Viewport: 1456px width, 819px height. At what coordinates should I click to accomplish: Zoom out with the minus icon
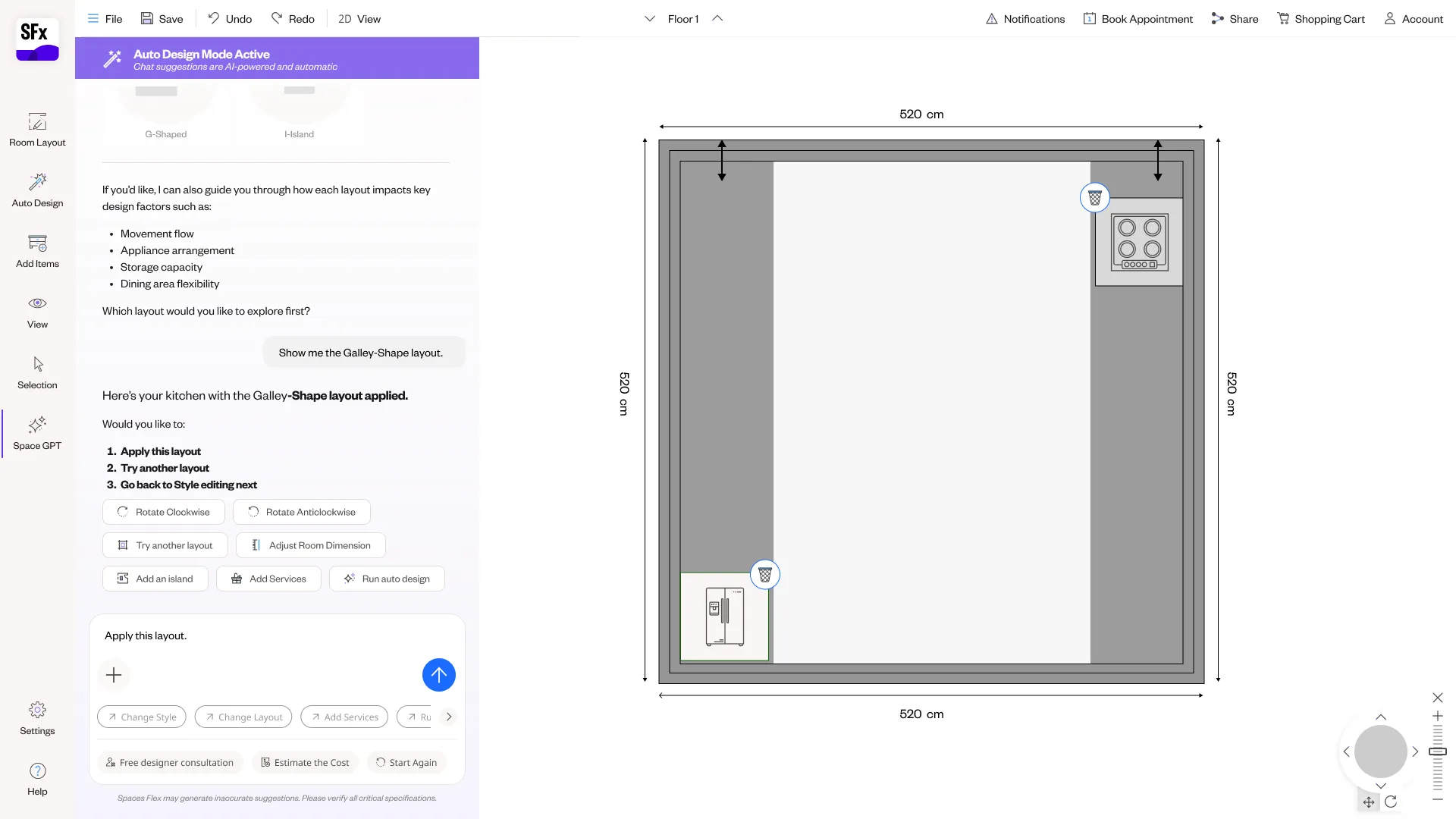[1438, 799]
